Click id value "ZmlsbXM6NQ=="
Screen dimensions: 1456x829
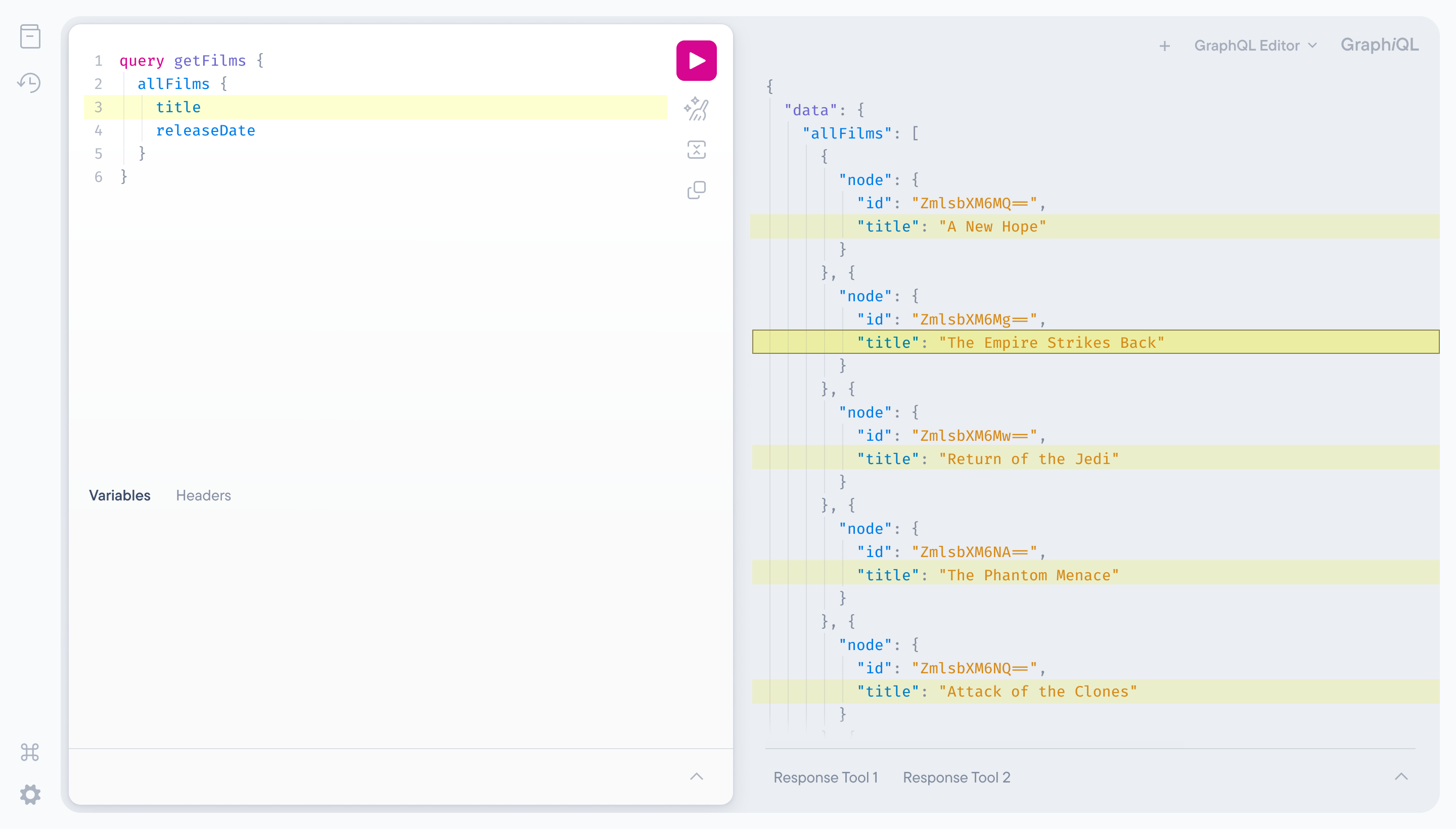pyautogui.click(x=975, y=668)
